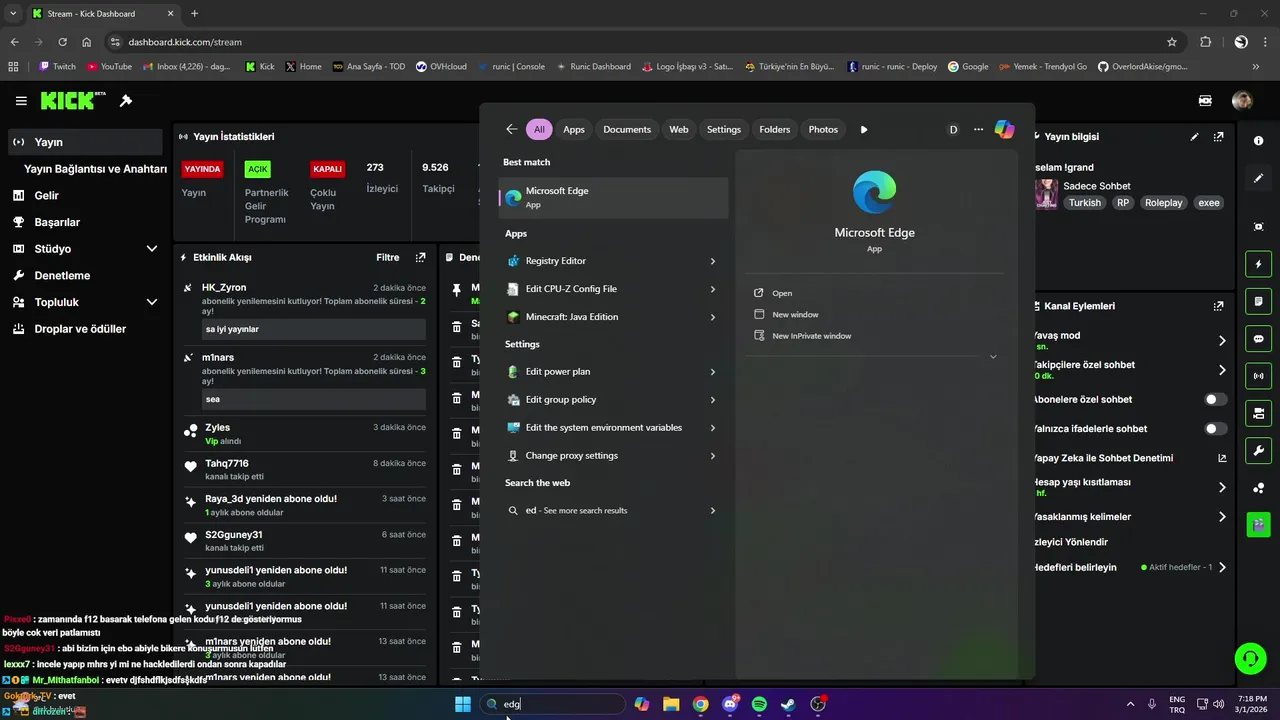Image resolution: width=1280 pixels, height=720 pixels.
Task: Open the search panel three-dots menu
Action: 978,129
